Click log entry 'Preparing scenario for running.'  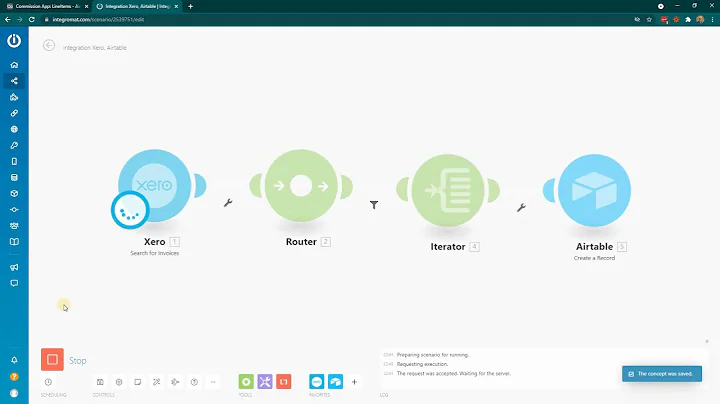point(433,355)
